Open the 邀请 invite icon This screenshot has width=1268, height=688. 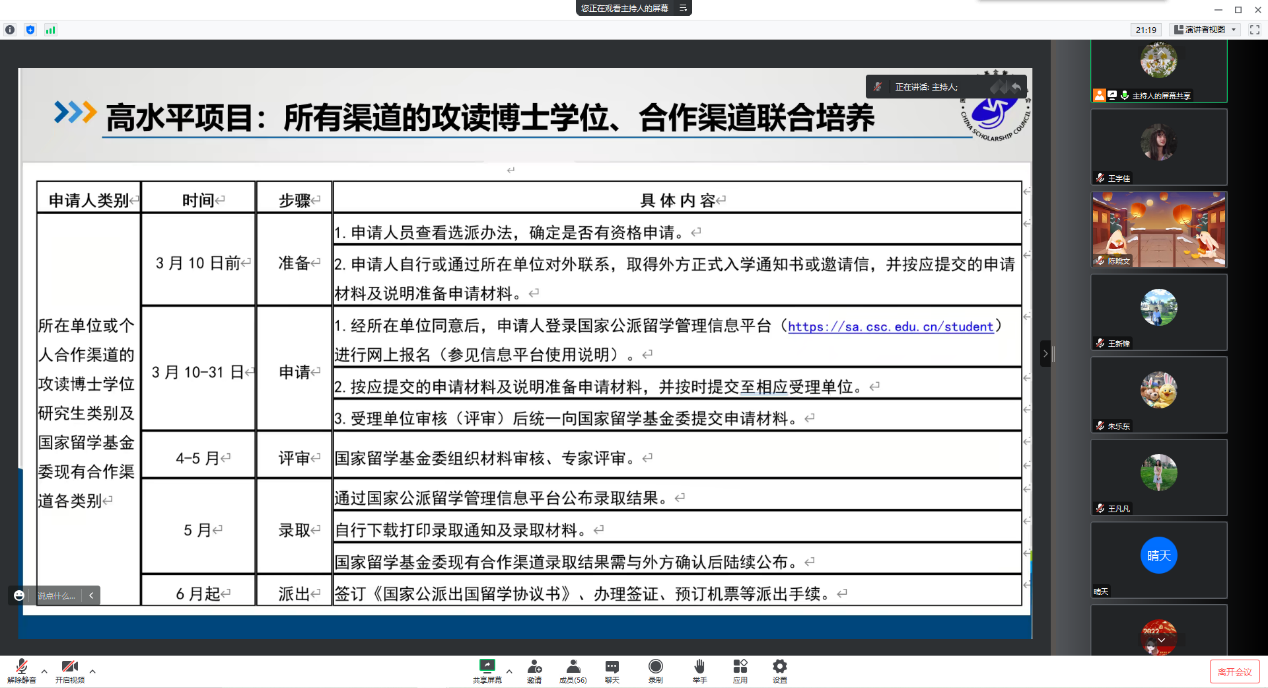click(x=534, y=669)
